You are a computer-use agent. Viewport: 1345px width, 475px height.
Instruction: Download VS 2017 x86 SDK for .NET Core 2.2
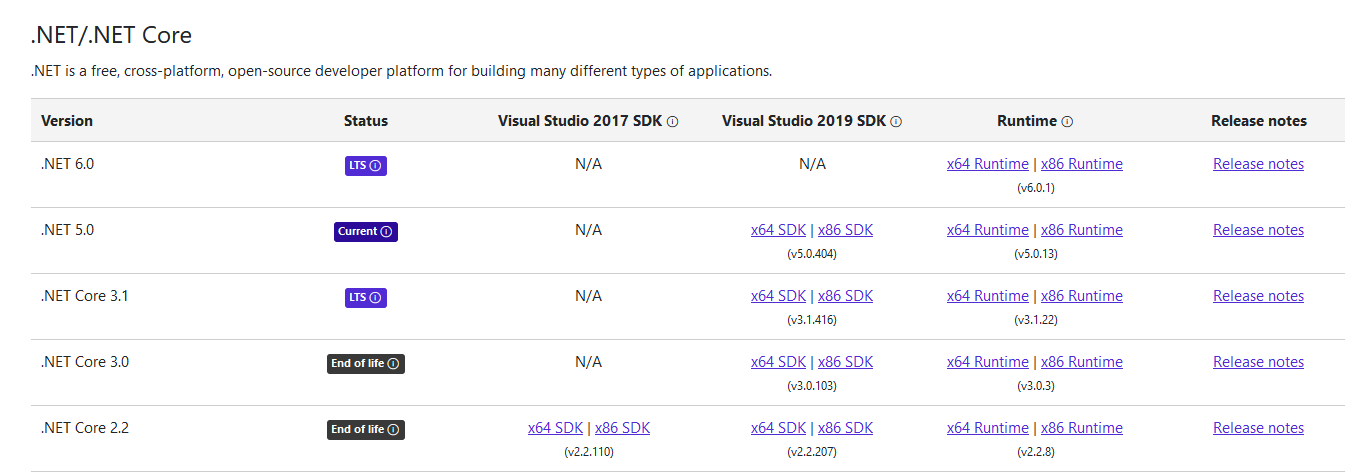coord(622,428)
